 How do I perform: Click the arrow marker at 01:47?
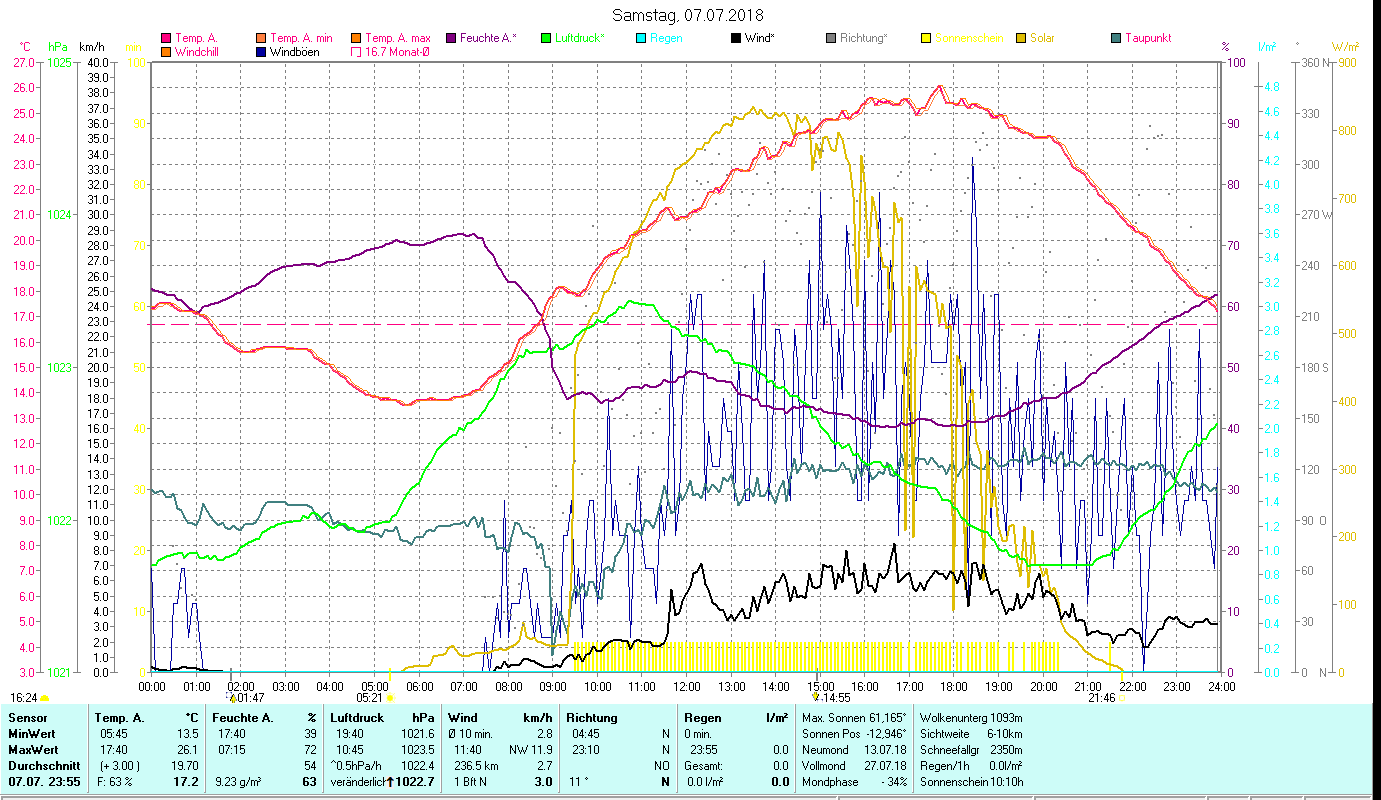pyautogui.click(x=232, y=697)
